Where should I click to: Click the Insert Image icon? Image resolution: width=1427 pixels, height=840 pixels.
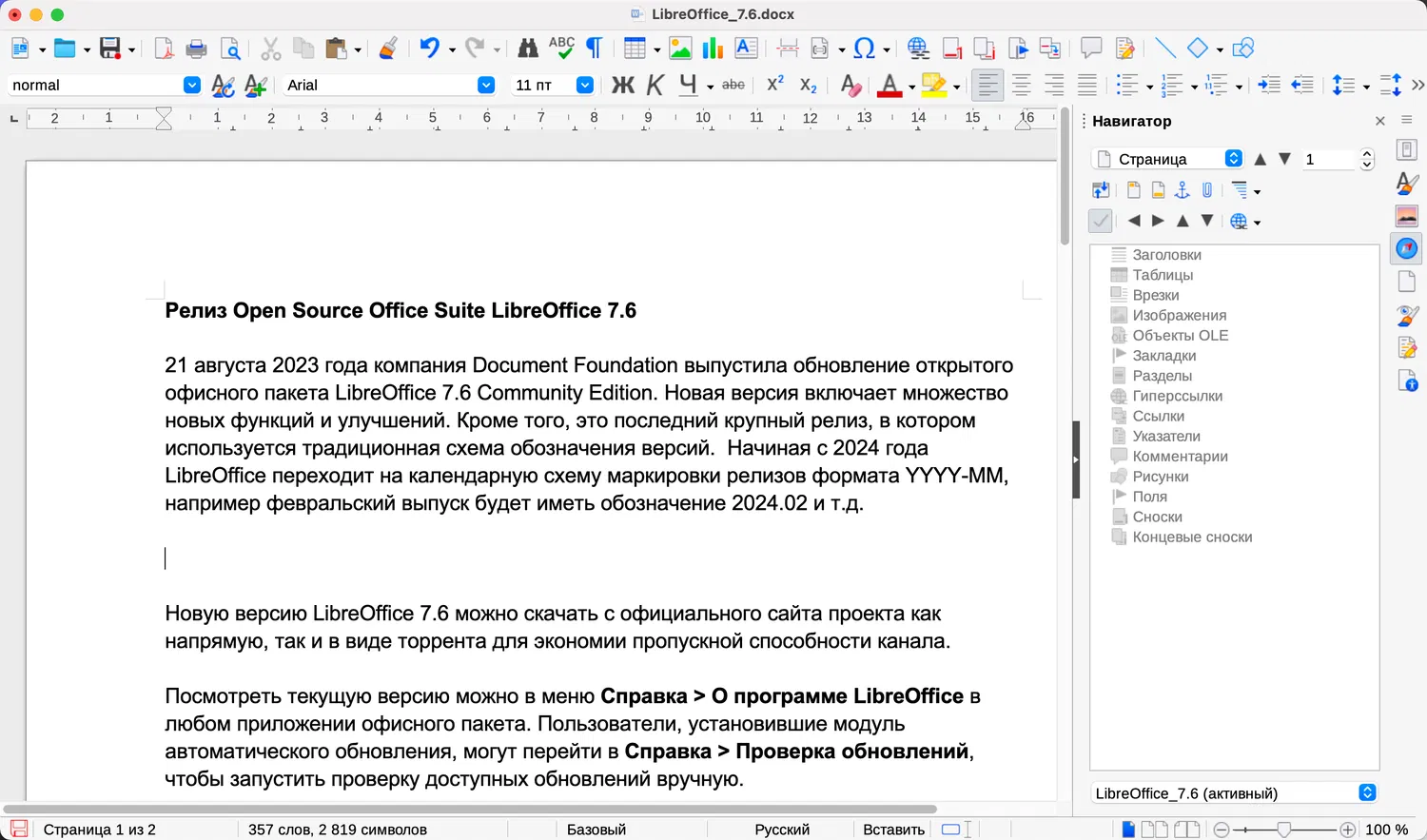point(680,49)
